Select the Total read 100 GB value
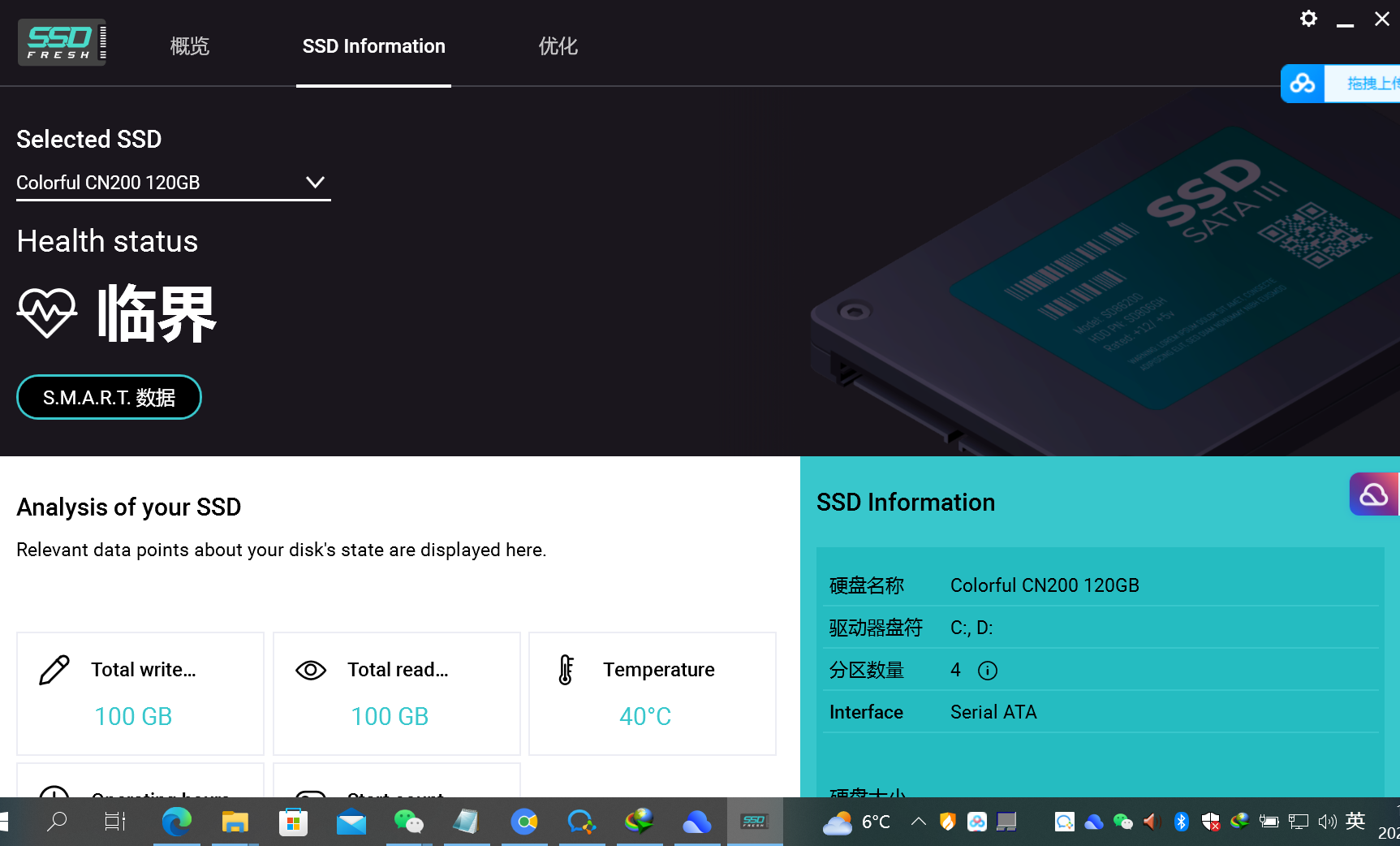 pyautogui.click(x=390, y=716)
